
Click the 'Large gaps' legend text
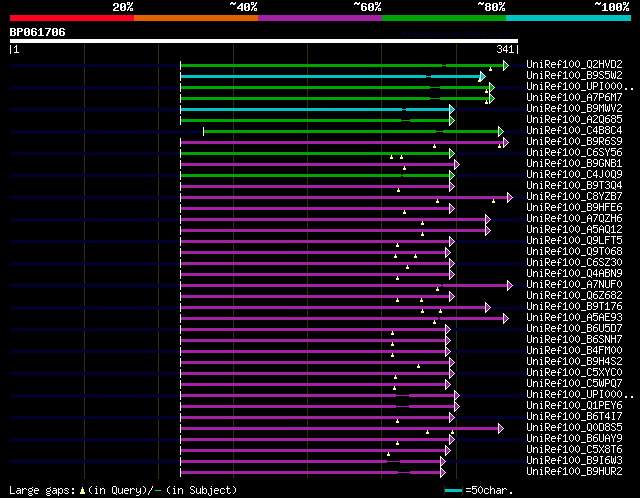(42, 490)
